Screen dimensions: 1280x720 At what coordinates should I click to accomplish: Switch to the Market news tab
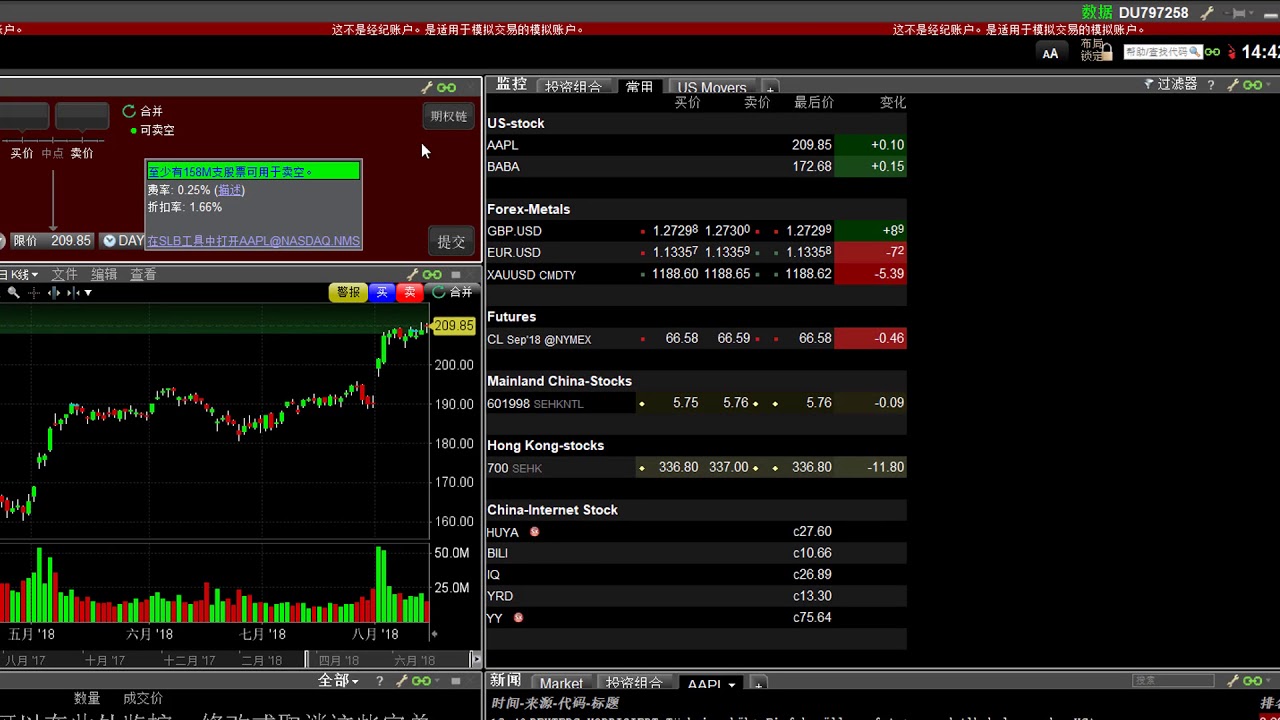(x=561, y=684)
